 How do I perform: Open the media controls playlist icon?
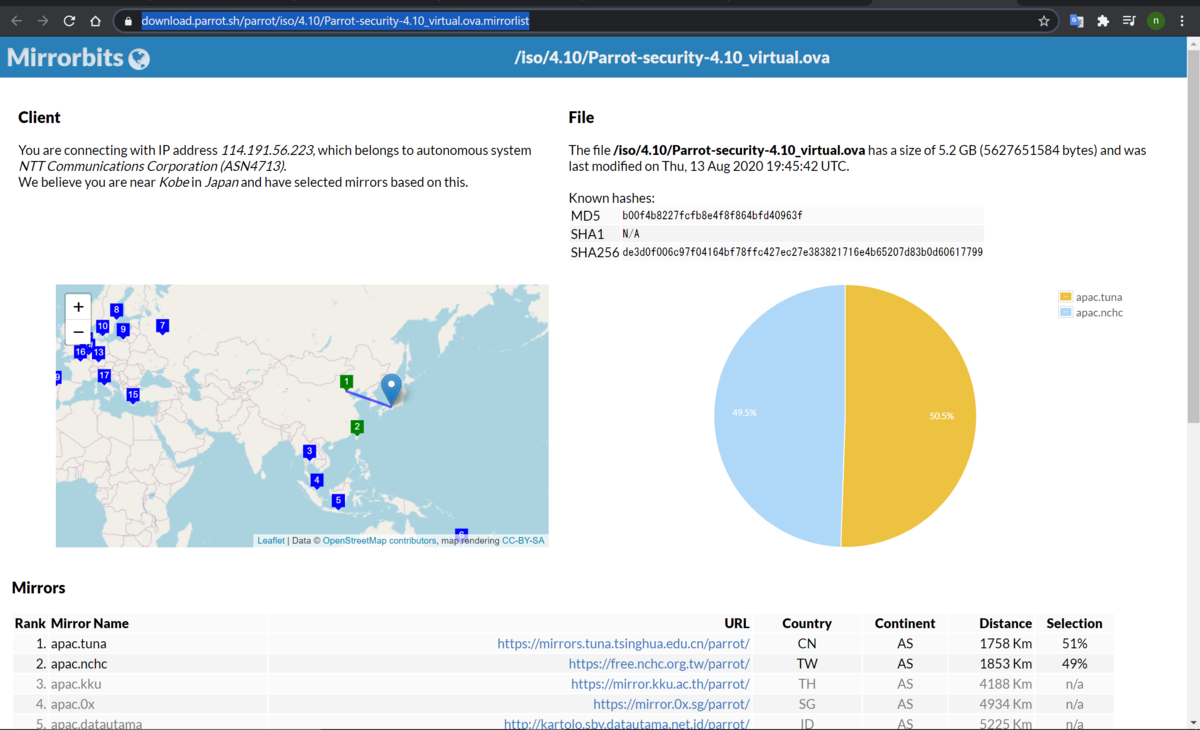pos(1129,20)
